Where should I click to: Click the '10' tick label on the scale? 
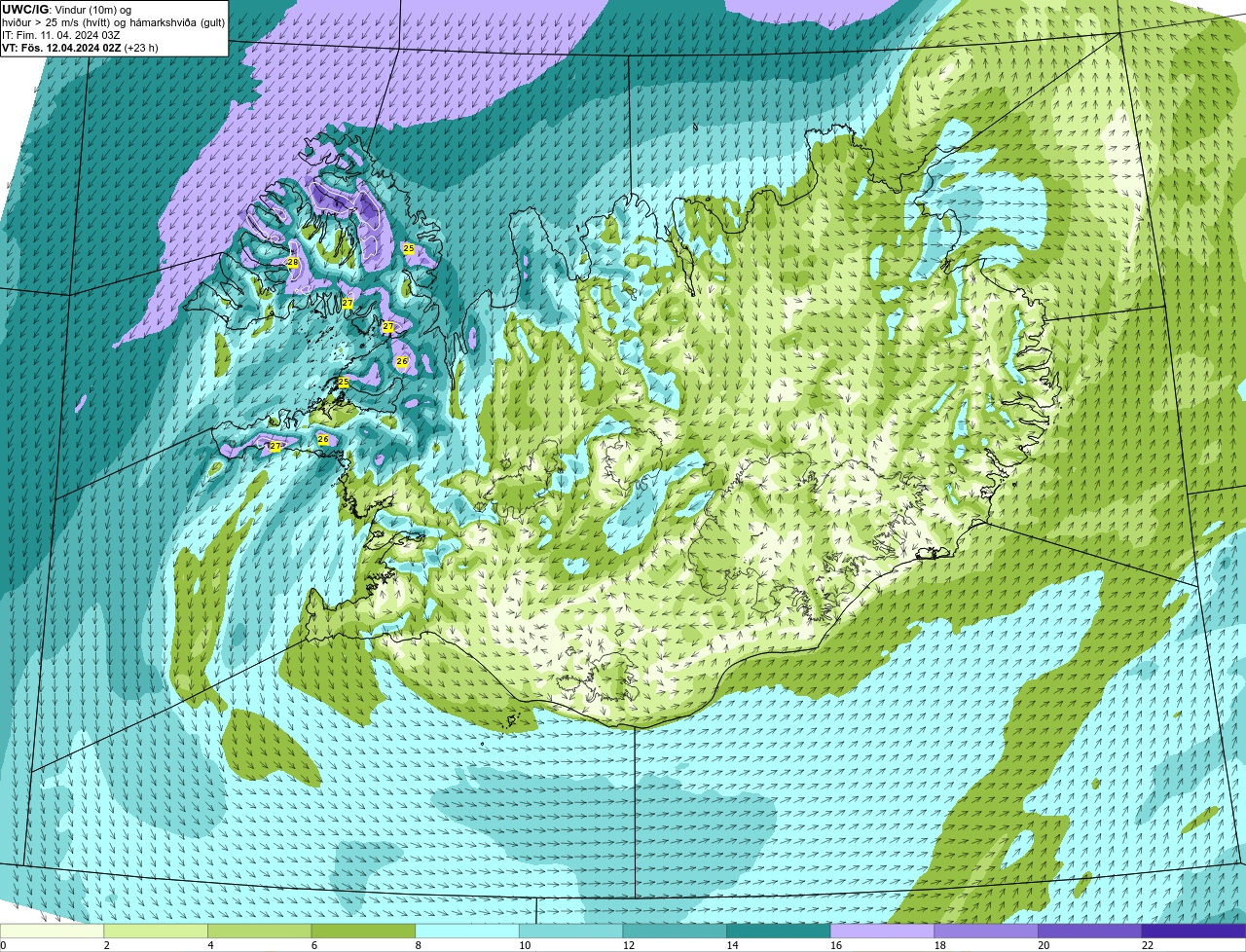click(525, 945)
